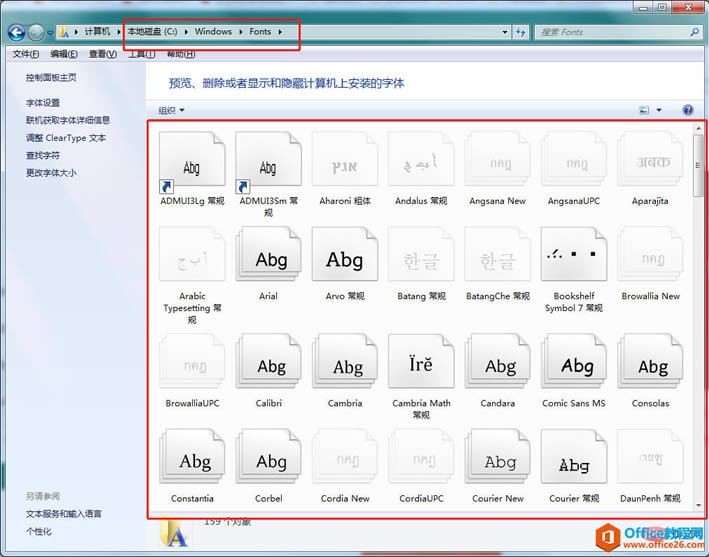Select the DaunPenh font icon
Image resolution: width=709 pixels, height=557 pixels.
click(x=651, y=457)
